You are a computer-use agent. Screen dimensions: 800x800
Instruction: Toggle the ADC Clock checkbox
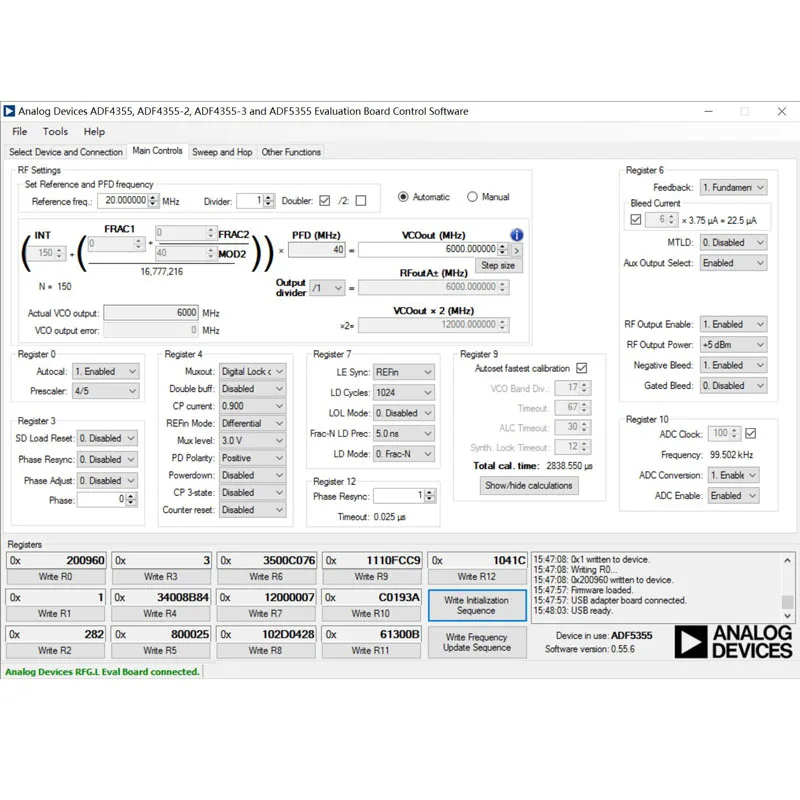tap(750, 434)
